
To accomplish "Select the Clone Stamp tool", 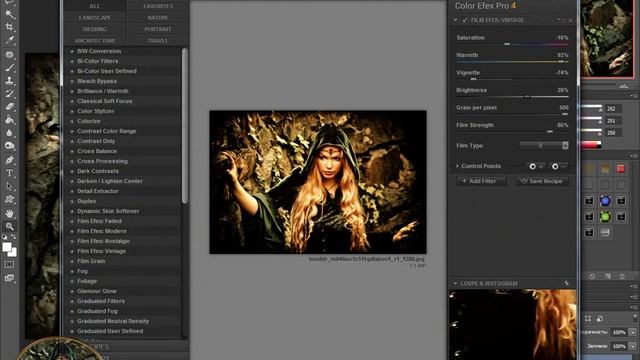I will [x=9, y=80].
